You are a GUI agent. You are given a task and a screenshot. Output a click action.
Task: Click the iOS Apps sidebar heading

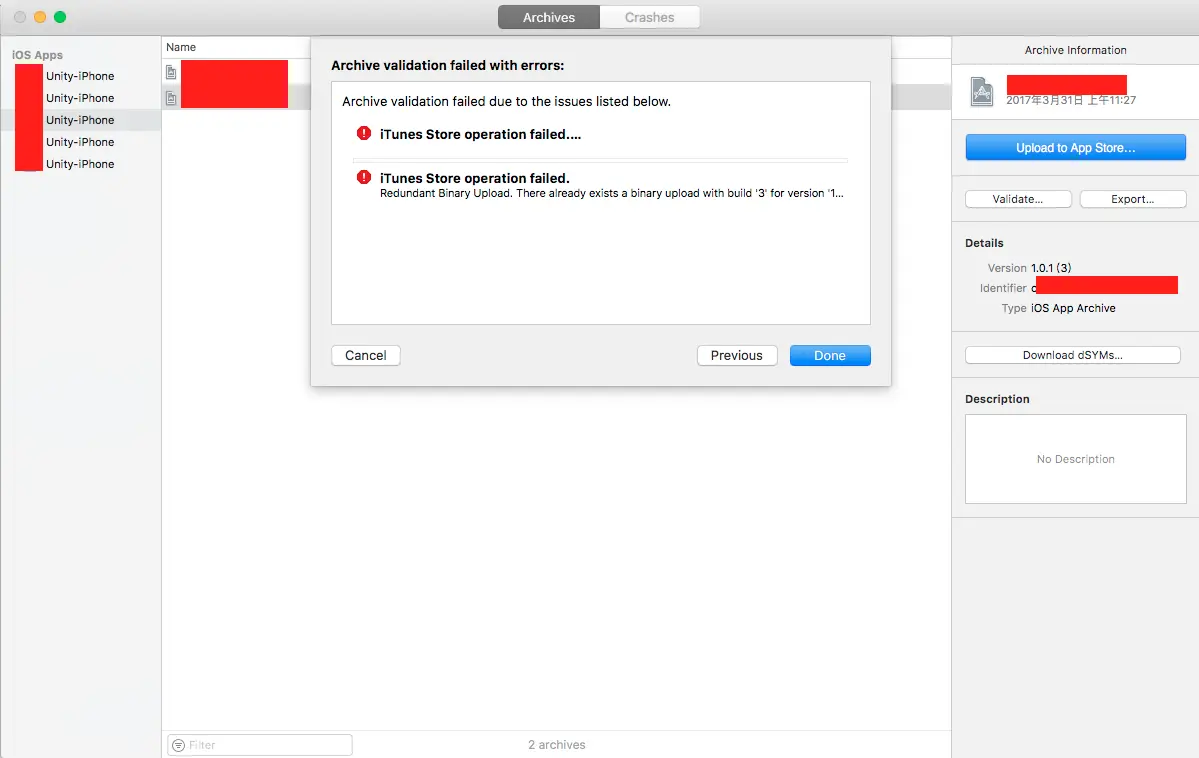37,55
